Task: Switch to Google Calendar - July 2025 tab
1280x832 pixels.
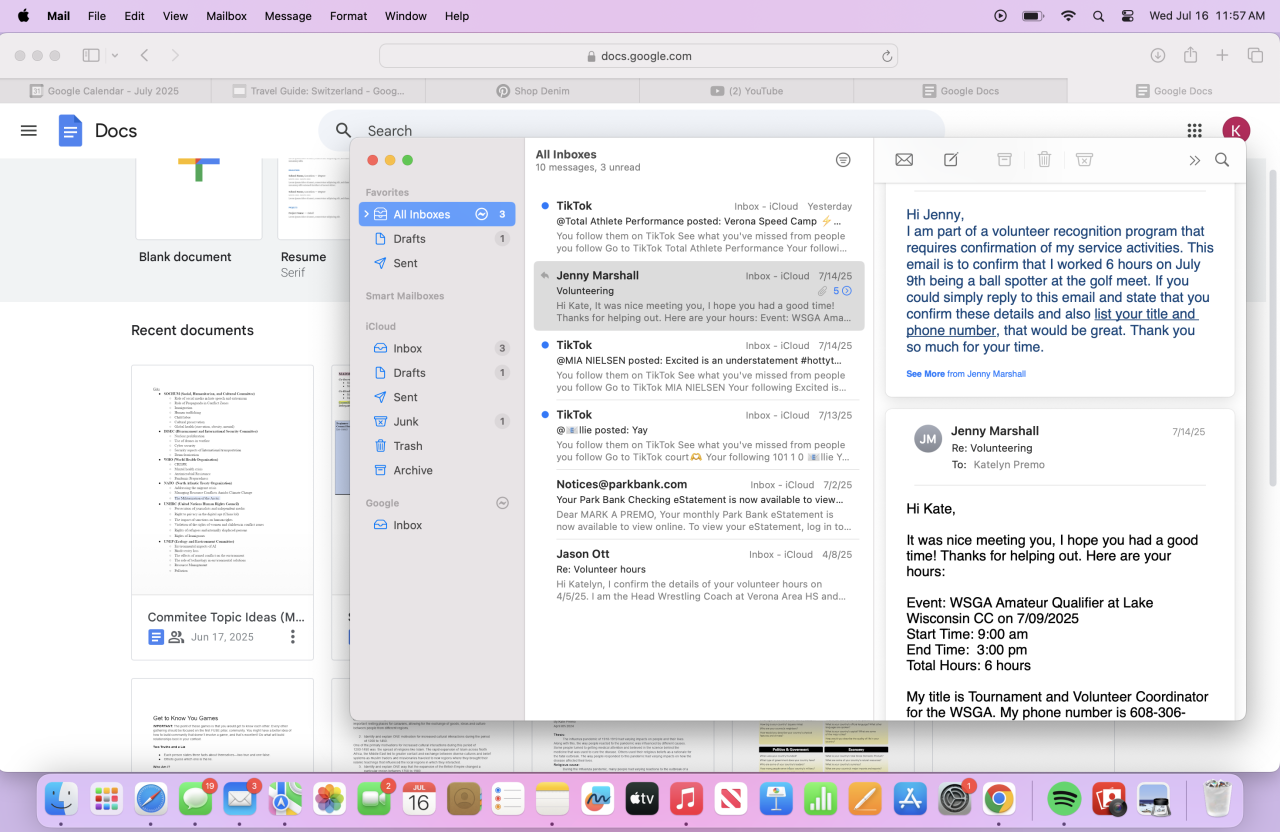Action: coord(107,91)
